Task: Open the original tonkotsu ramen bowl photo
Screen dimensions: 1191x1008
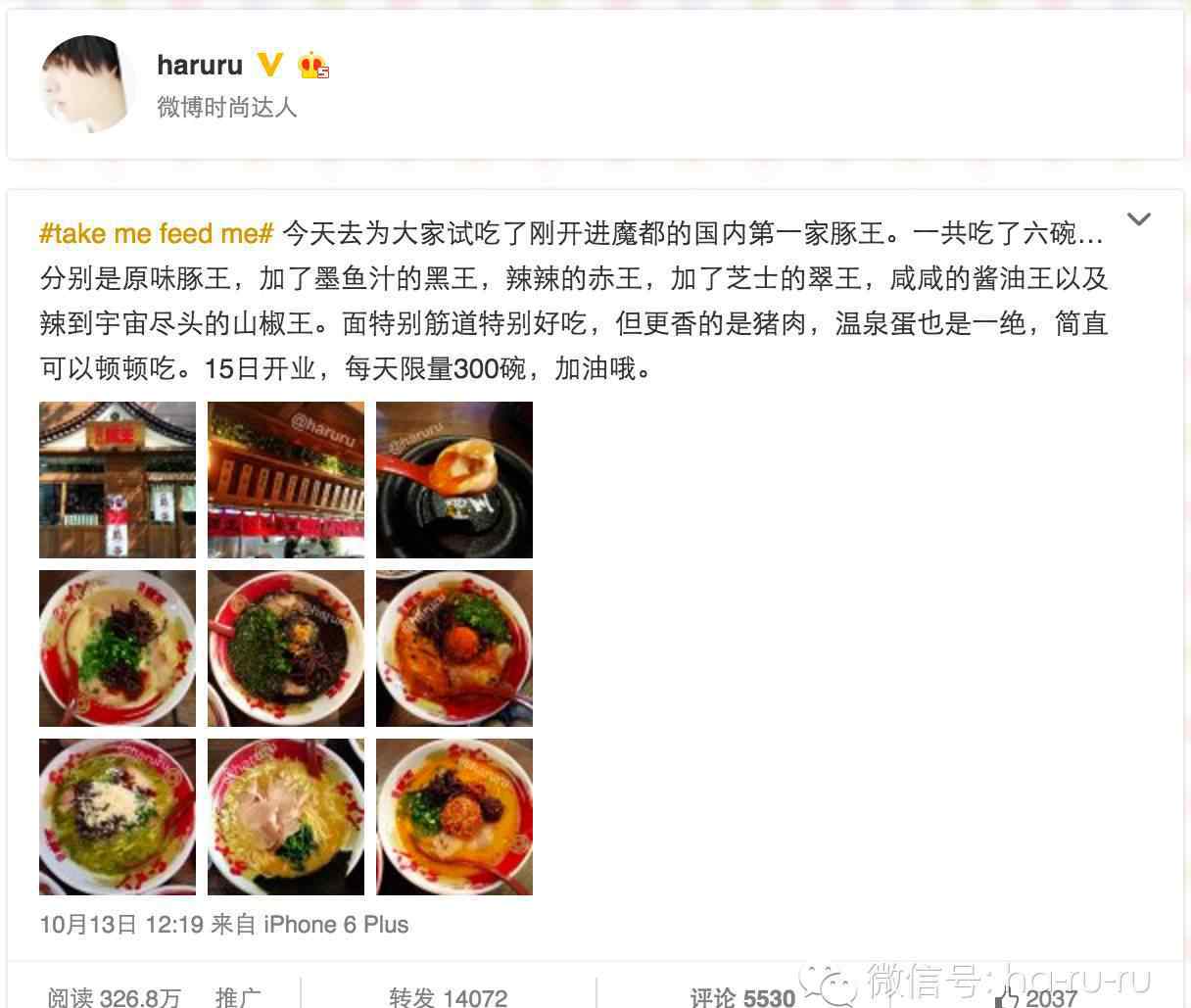Action: tap(118, 648)
